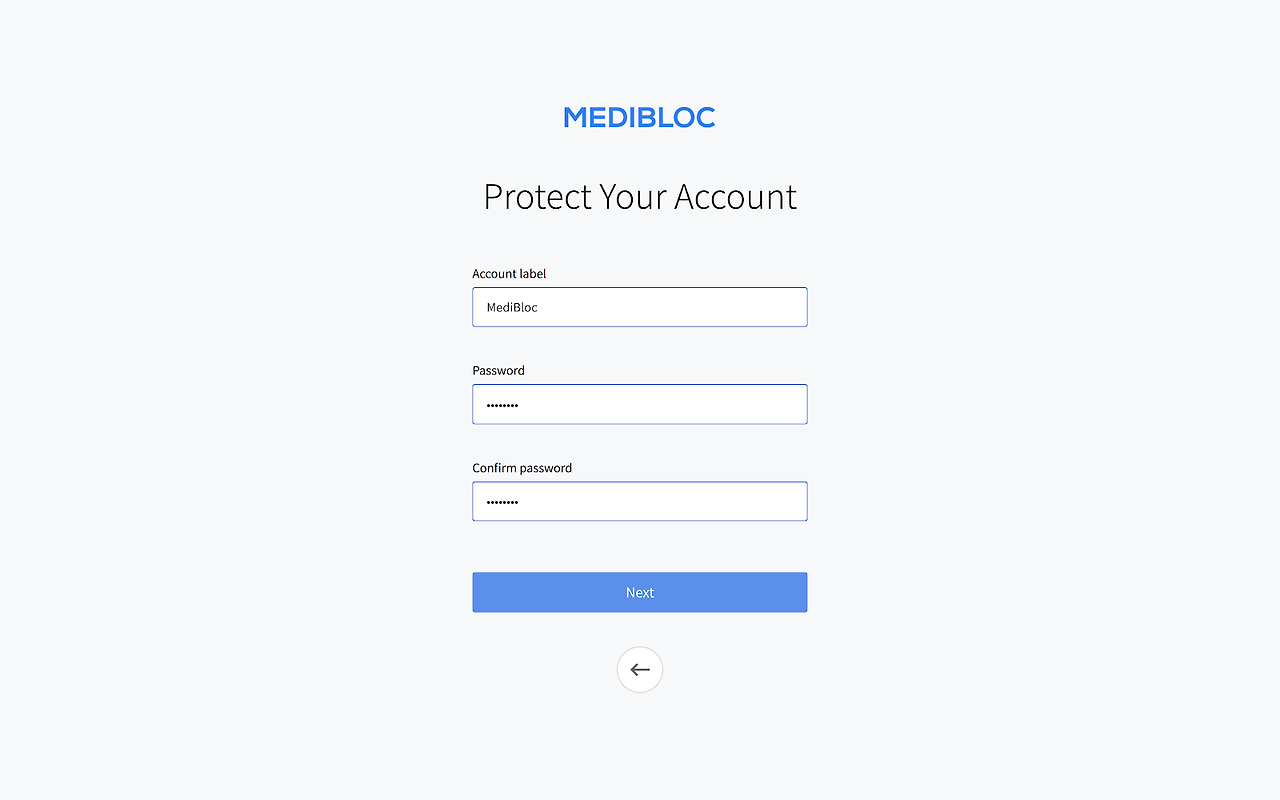Viewport: 1280px width, 800px height.
Task: Click the Account label caption text
Action: pos(509,273)
